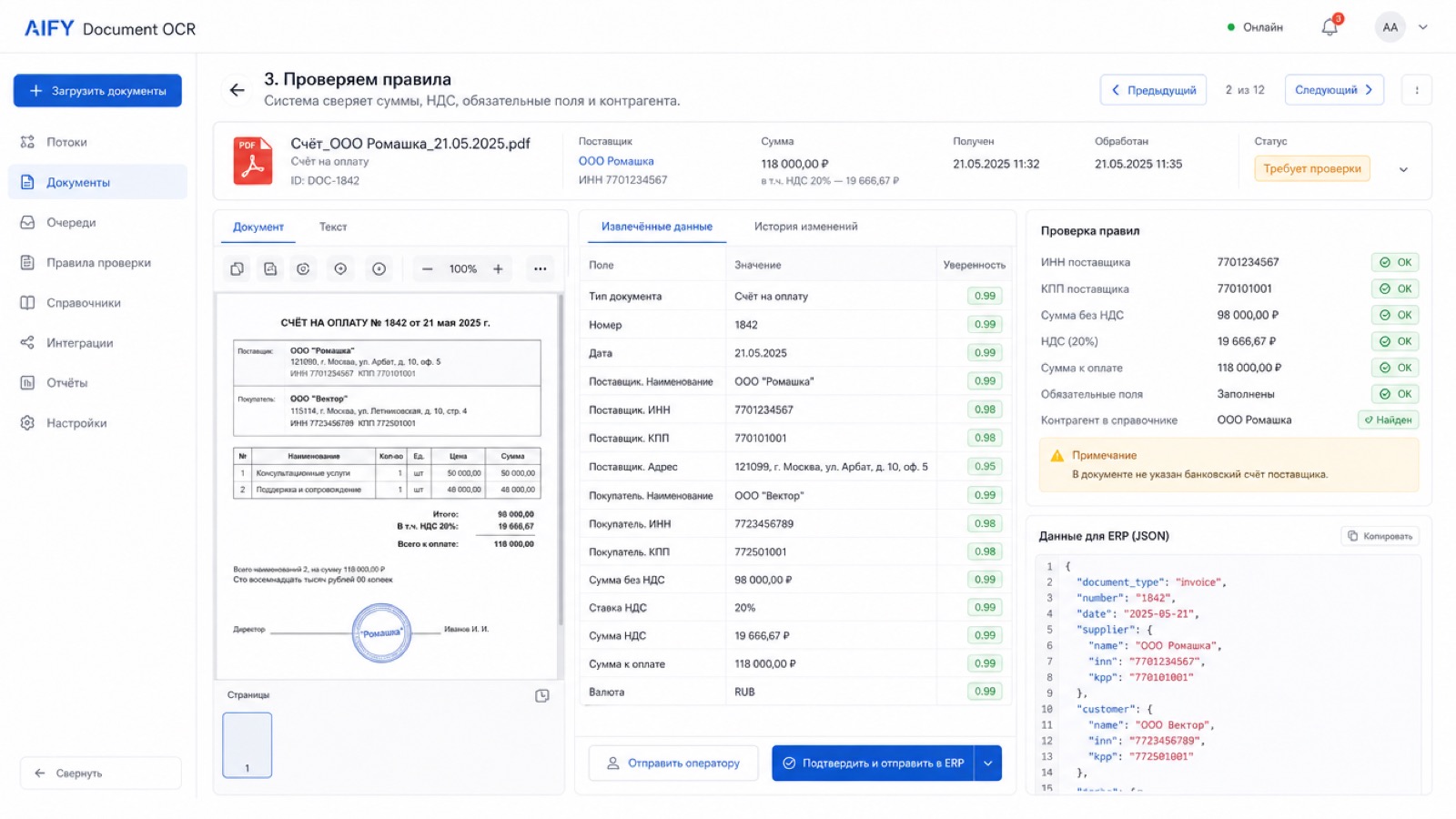Zoom in the document with plus

pos(498,269)
